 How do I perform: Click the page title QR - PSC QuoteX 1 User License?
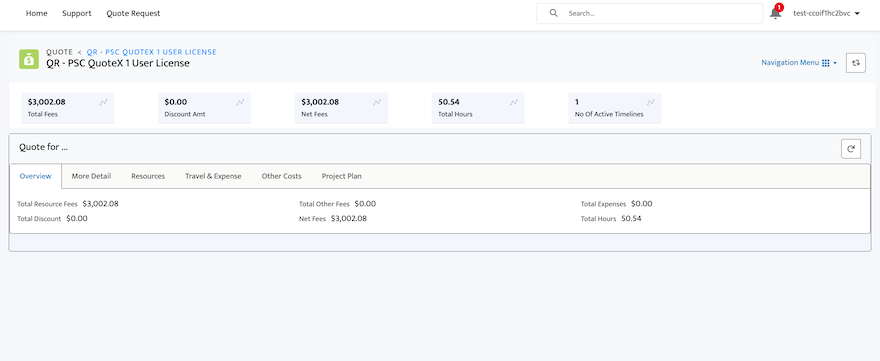[x=118, y=63]
